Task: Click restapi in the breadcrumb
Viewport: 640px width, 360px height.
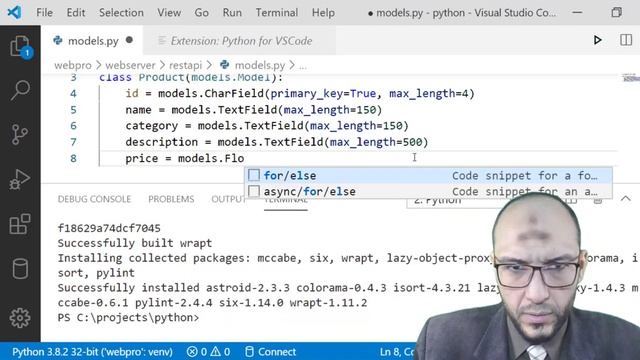Action: (x=185, y=65)
